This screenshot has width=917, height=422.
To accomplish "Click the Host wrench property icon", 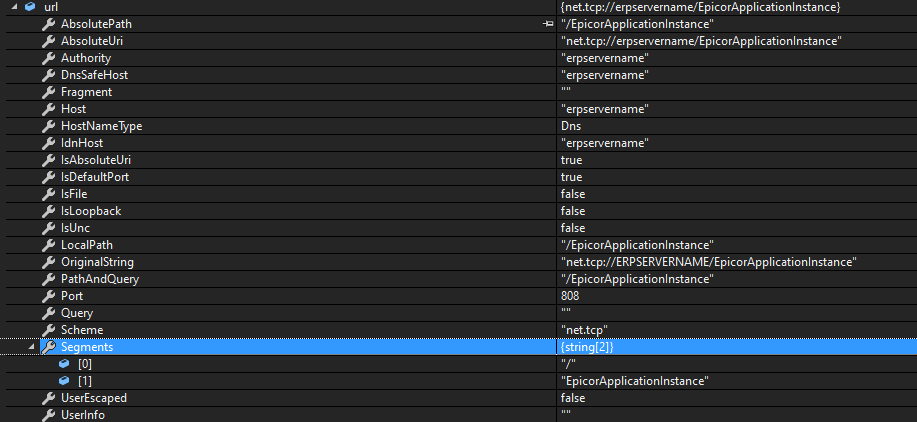I will (x=49, y=109).
